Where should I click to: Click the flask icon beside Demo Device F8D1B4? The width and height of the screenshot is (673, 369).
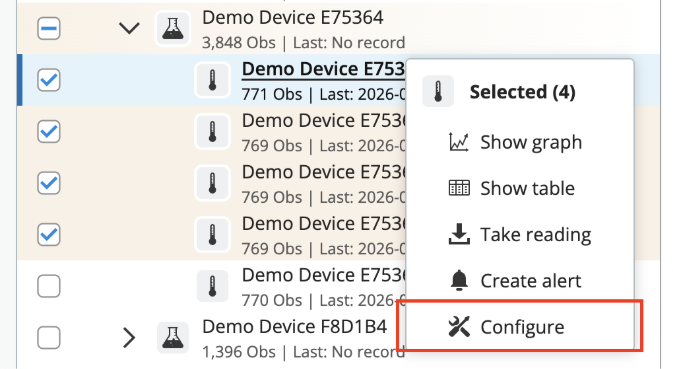[x=173, y=337]
